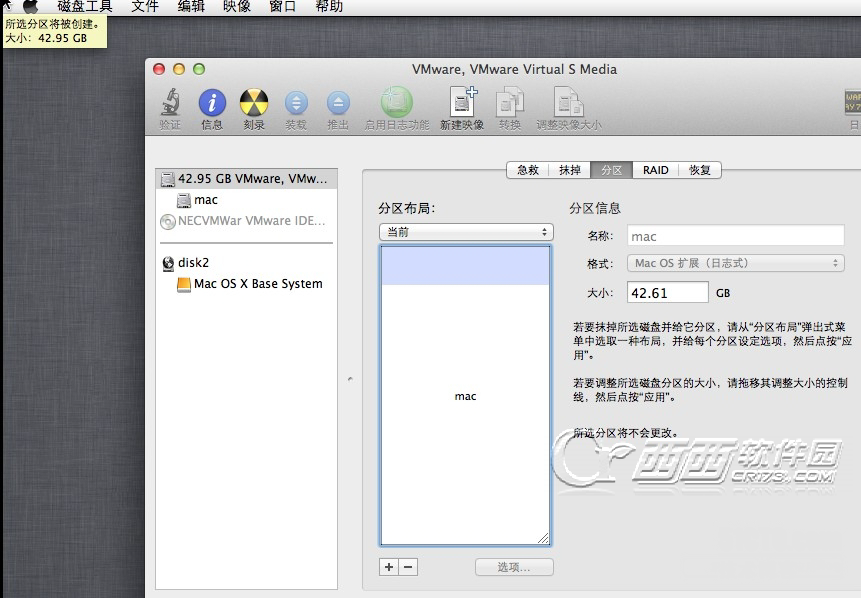The width and height of the screenshot is (861, 598).
Task: Select the mac partition in layout map
Action: (465, 396)
